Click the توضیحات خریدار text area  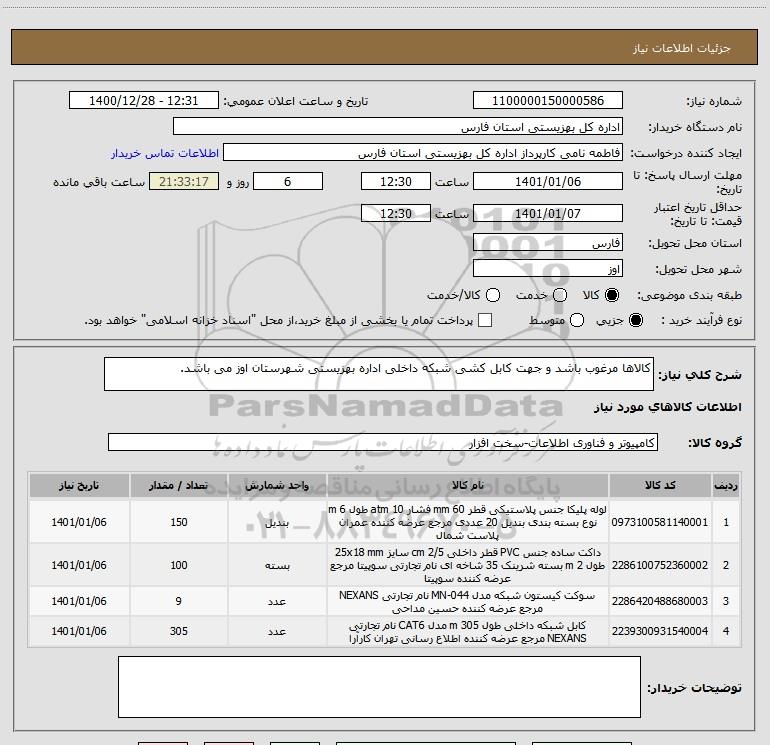[379, 687]
